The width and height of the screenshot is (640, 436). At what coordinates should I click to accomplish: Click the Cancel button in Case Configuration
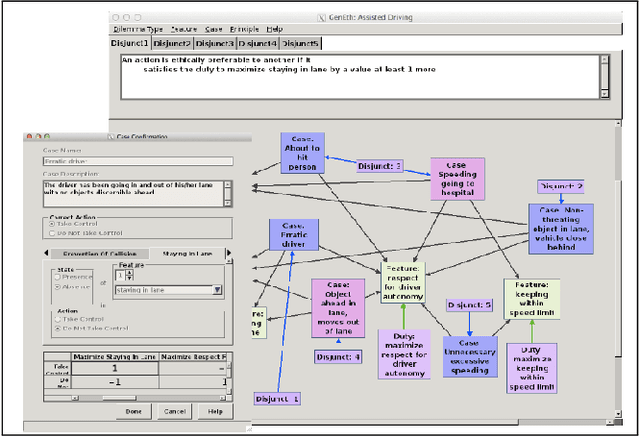(x=175, y=412)
